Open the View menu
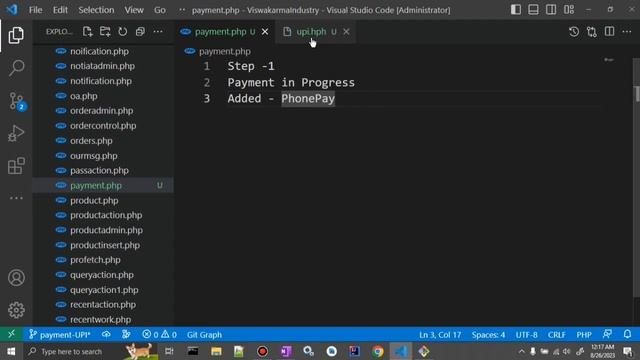 click(x=134, y=10)
